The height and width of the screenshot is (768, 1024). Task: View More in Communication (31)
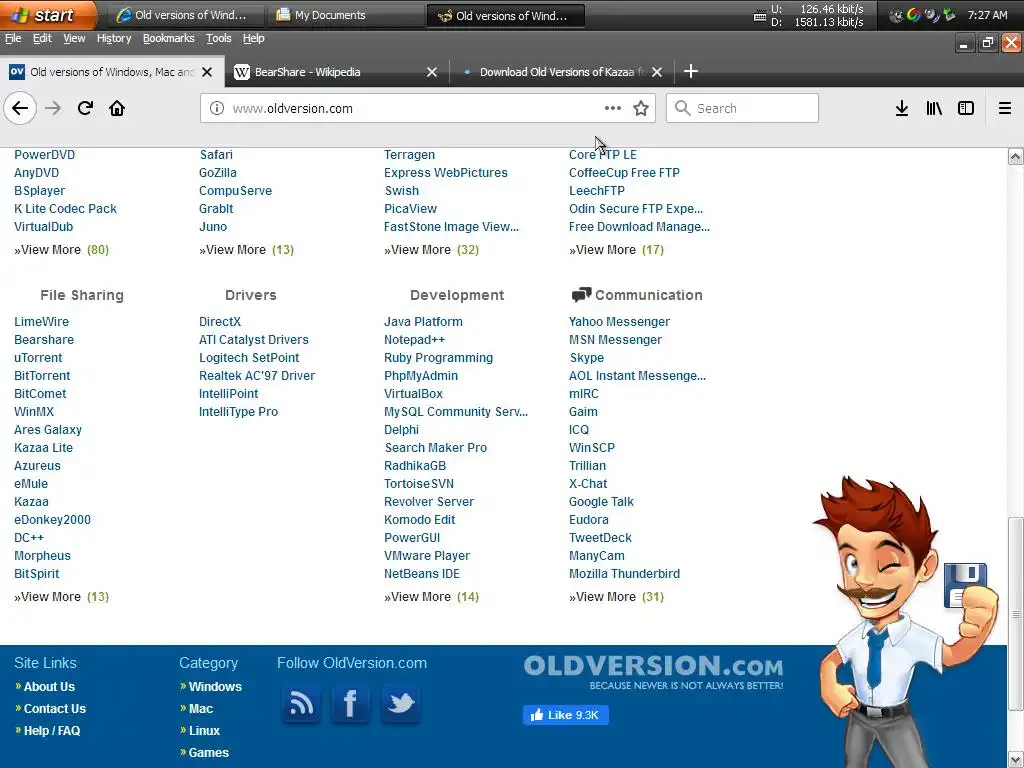pos(616,597)
